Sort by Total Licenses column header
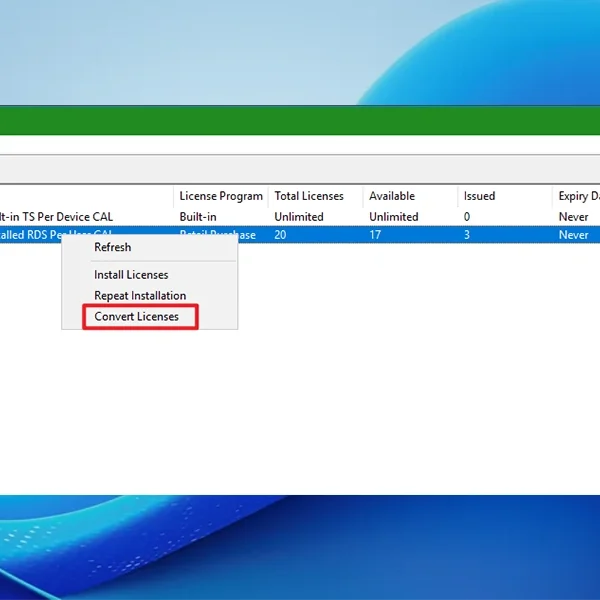 [309, 196]
